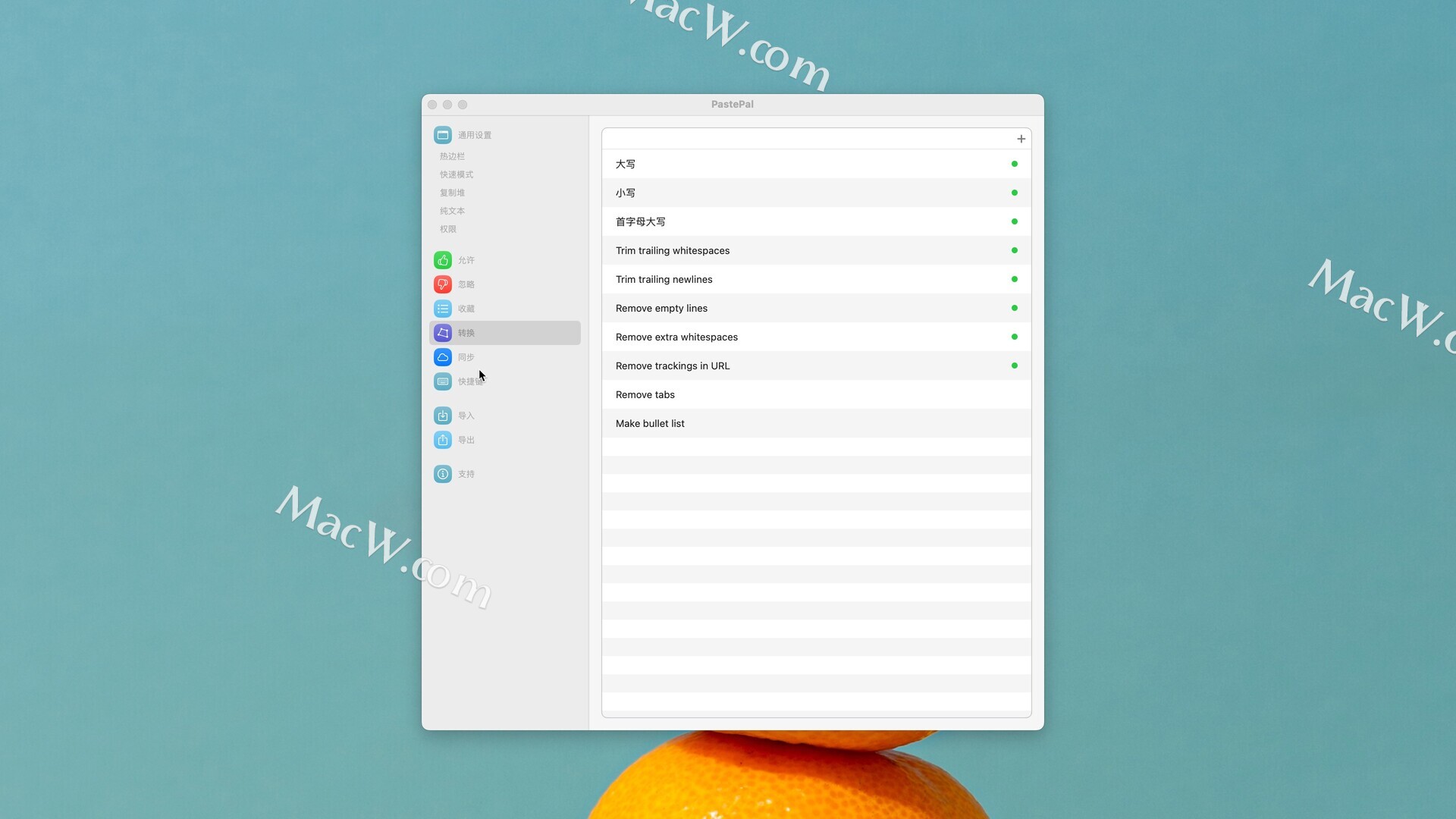This screenshot has height=819, width=1456.
Task: Select the Make bullet list row
Action: tap(816, 423)
